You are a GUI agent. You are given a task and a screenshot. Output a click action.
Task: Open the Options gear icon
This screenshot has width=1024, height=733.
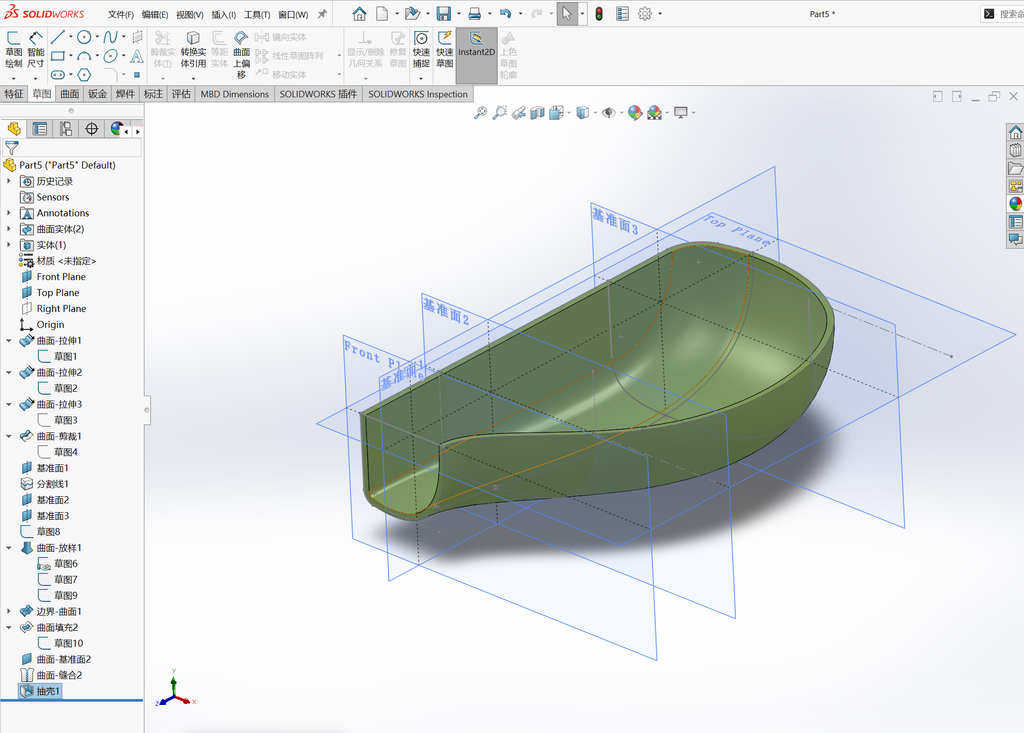(645, 14)
